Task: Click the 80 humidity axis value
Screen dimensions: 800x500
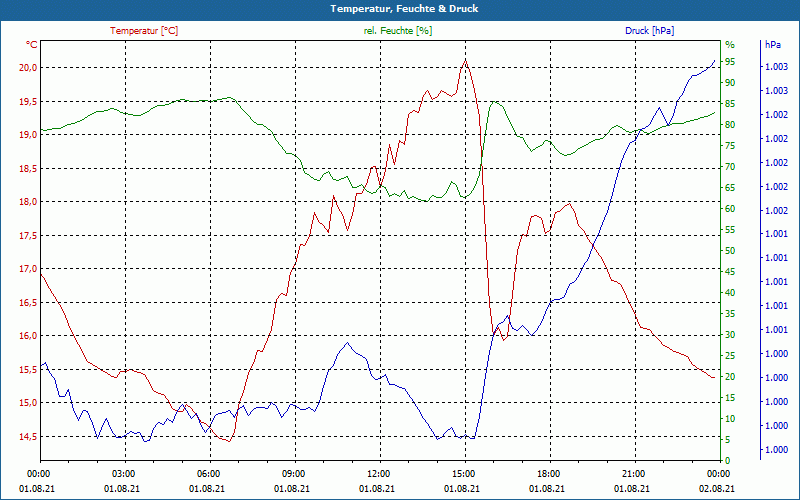Action: tap(730, 125)
